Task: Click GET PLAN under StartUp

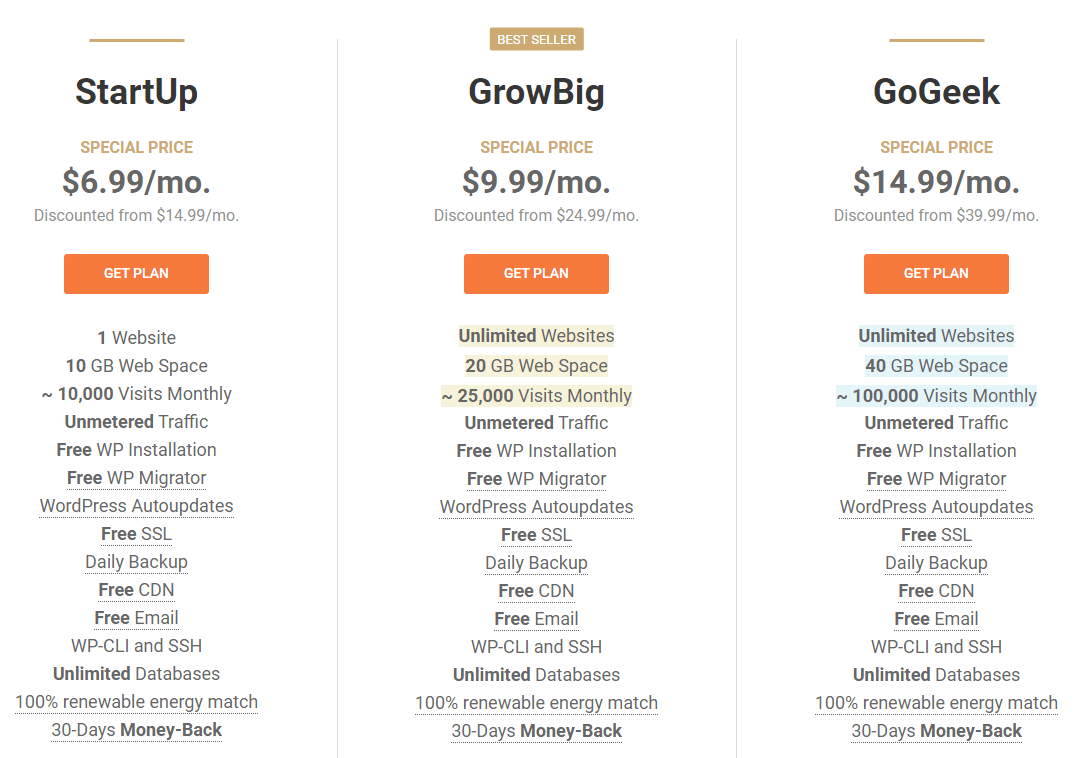Action: tap(136, 274)
